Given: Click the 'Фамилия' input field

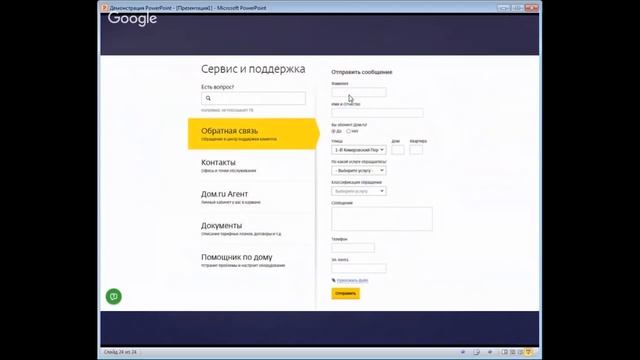Looking at the screenshot, I should (359, 92).
